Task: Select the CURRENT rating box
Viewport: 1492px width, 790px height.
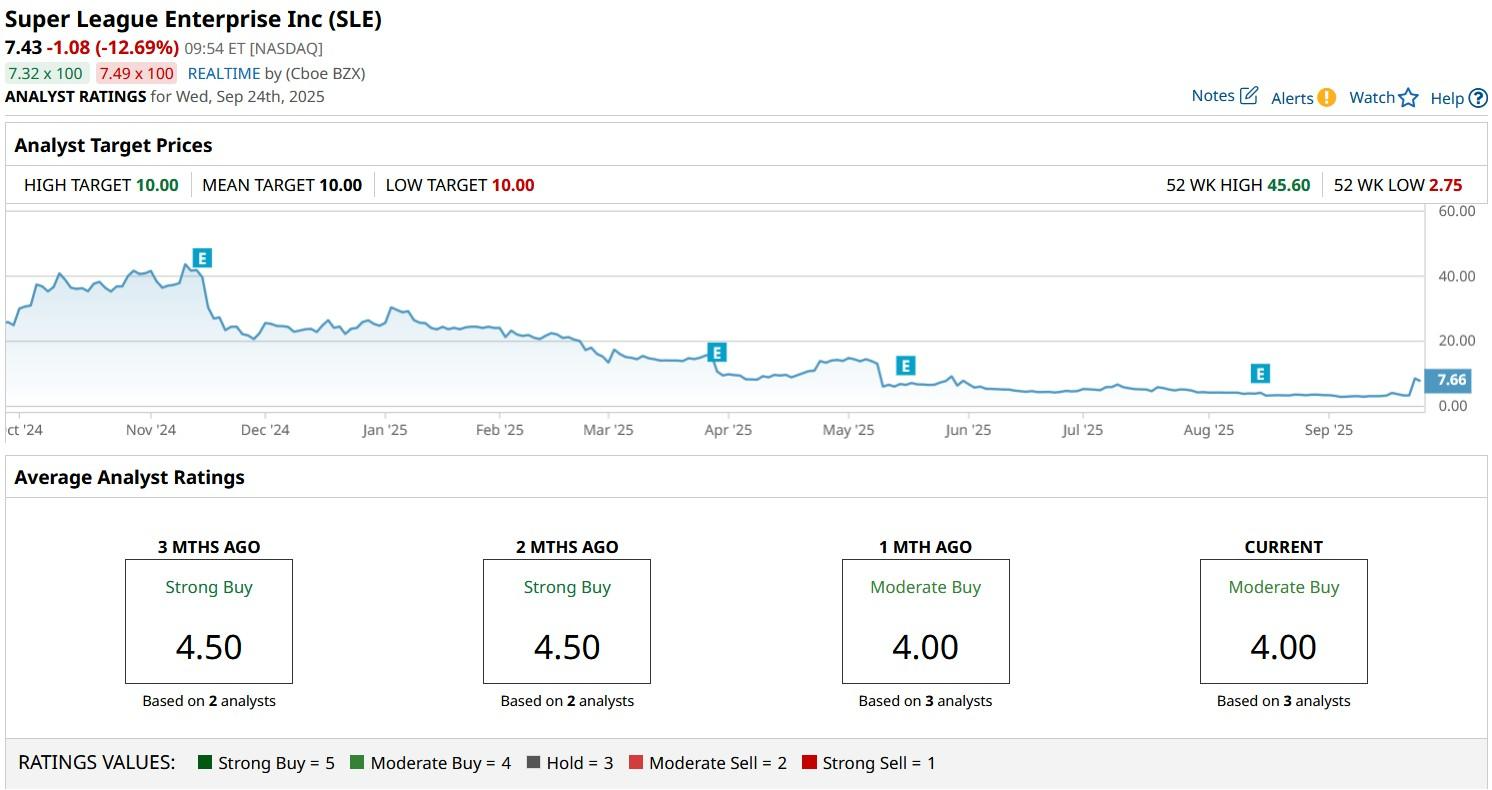Action: pos(1284,621)
